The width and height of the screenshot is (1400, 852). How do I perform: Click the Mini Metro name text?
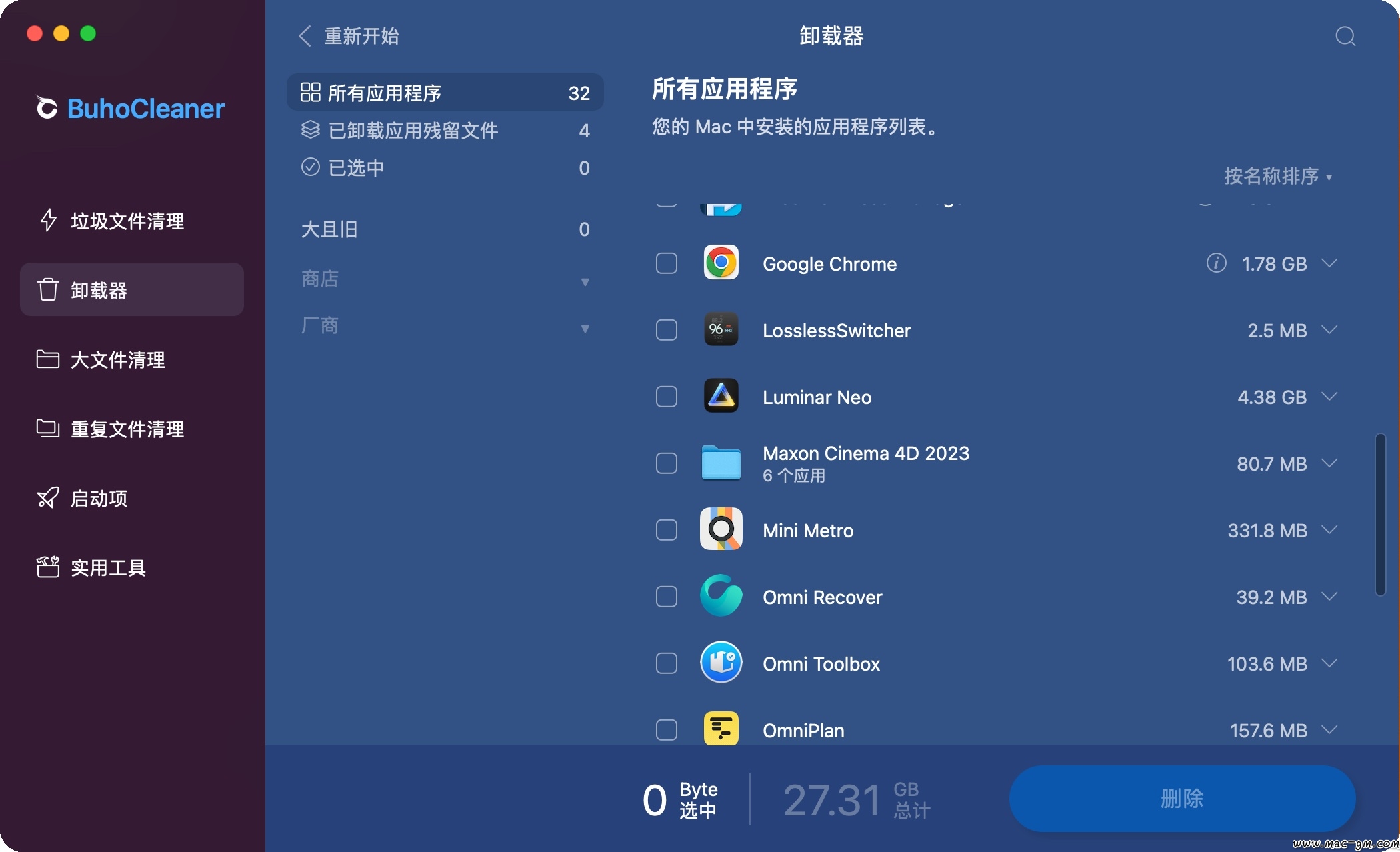click(808, 531)
